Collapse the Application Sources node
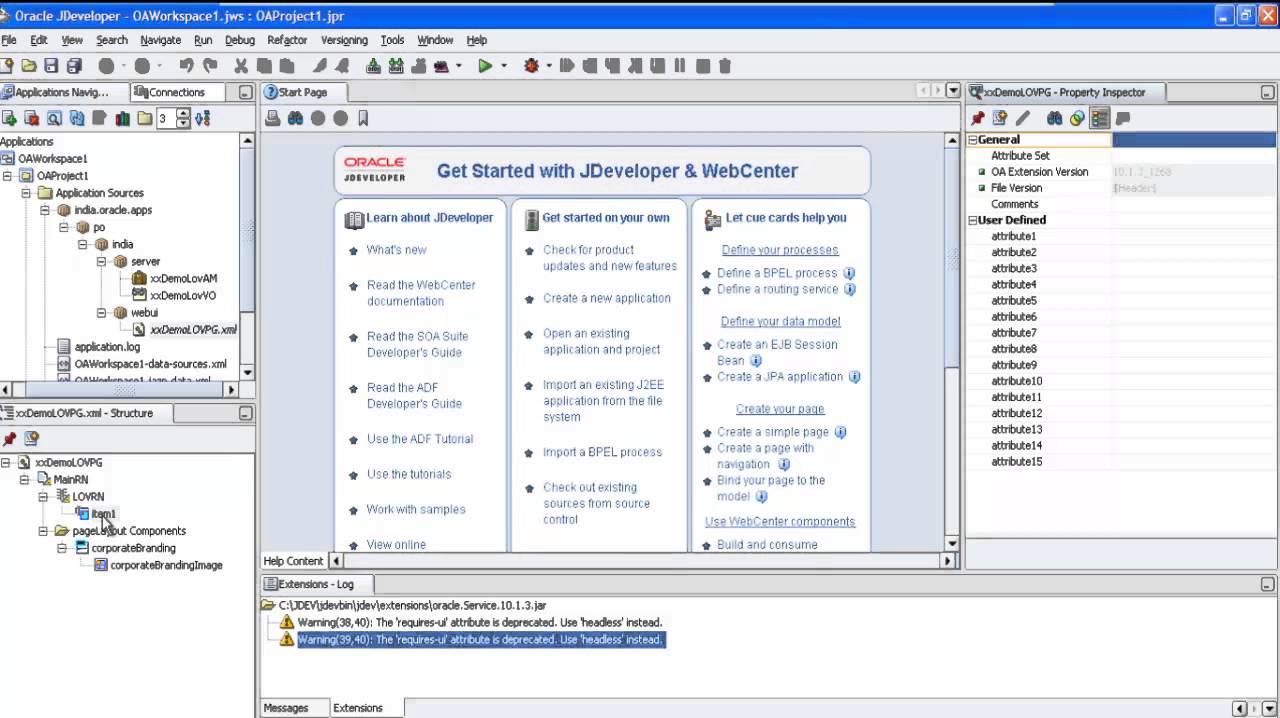 coord(26,193)
